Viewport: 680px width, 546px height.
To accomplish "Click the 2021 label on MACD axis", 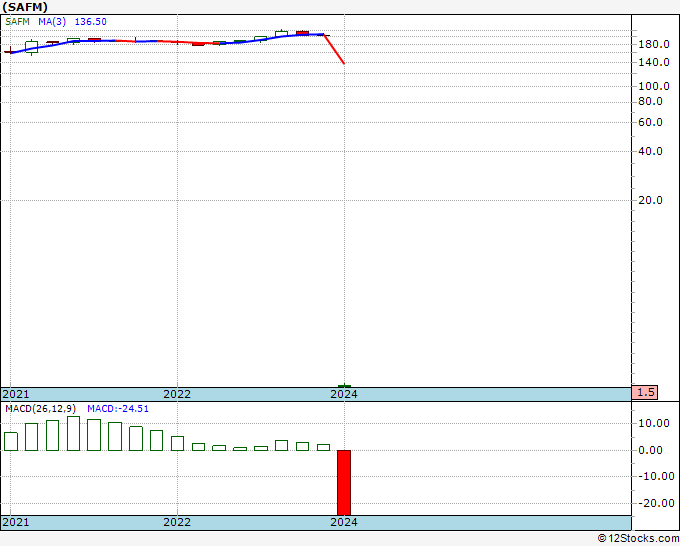I will [x=16, y=522].
